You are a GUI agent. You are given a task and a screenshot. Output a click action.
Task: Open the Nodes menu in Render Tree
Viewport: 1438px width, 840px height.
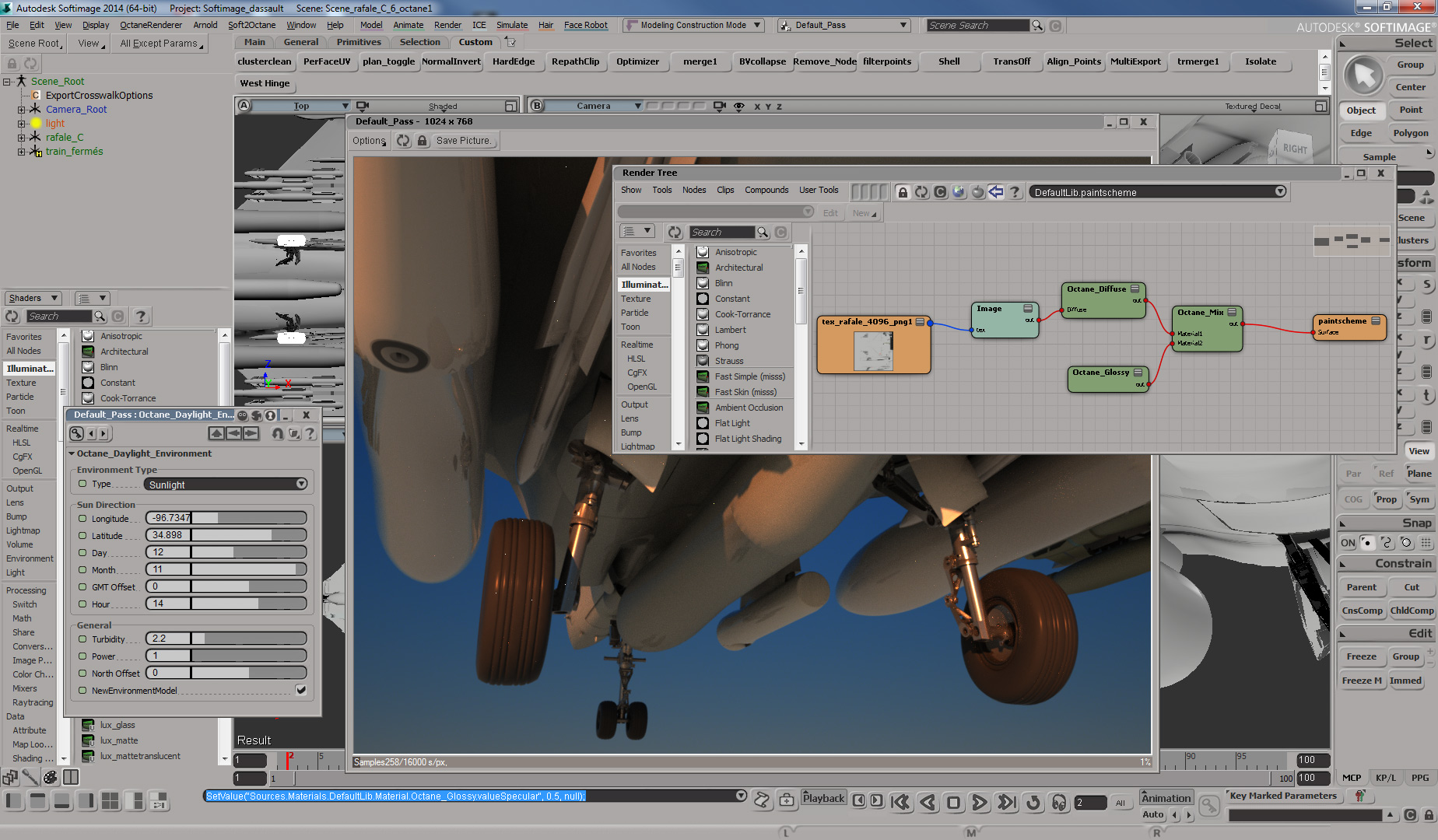pos(694,190)
